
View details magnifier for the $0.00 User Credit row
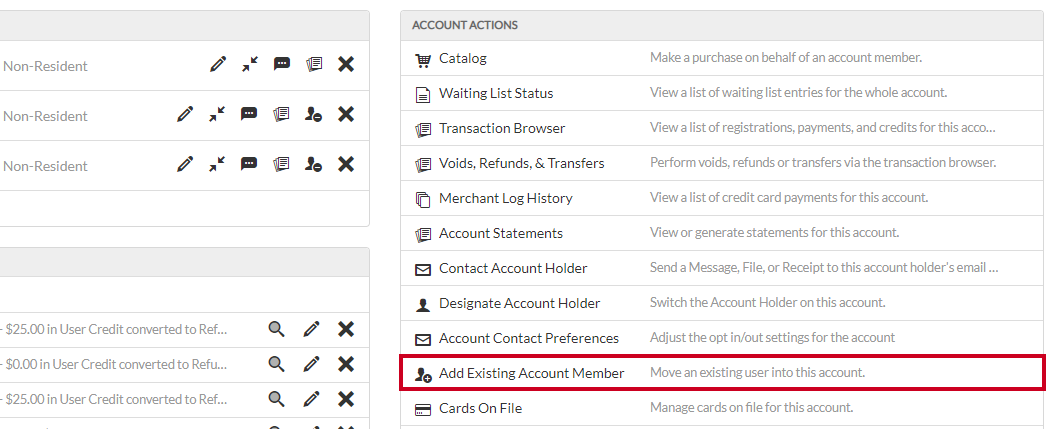coord(277,364)
